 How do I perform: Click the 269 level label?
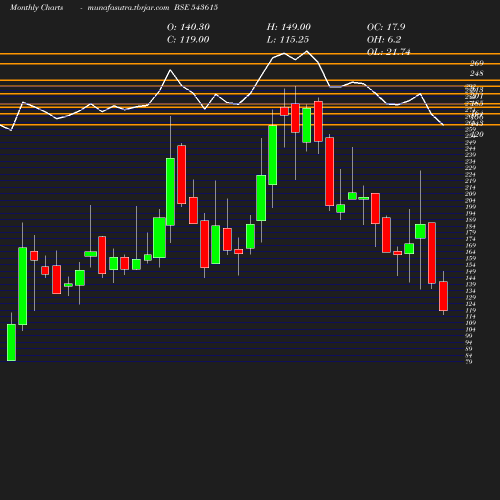(x=477, y=63)
